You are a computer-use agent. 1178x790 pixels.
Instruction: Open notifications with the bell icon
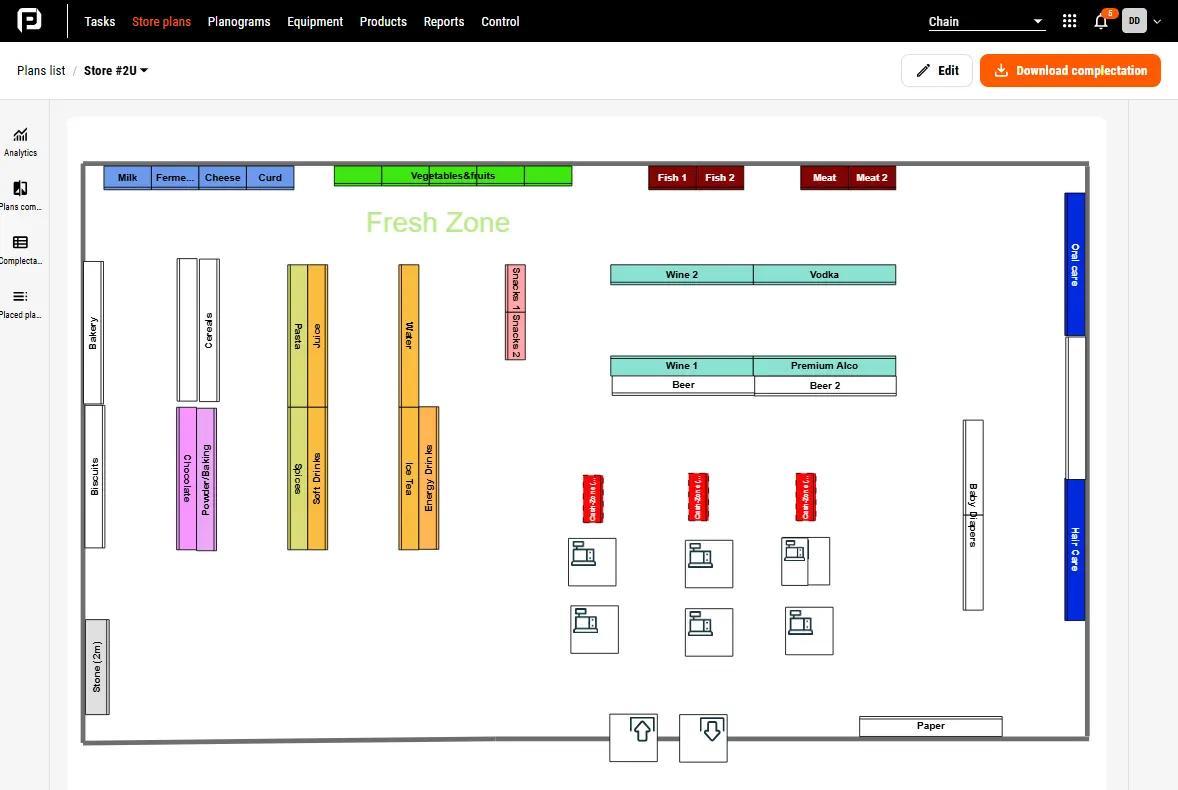(x=1101, y=20)
